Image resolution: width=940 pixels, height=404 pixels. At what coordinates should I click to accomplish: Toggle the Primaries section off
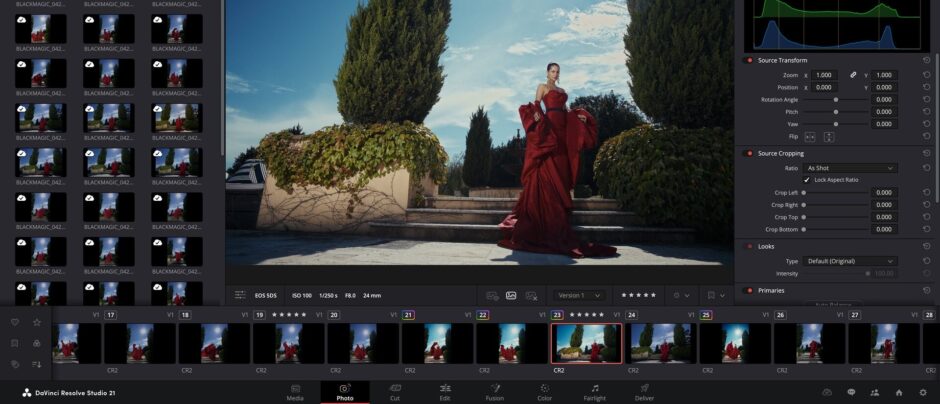point(749,290)
